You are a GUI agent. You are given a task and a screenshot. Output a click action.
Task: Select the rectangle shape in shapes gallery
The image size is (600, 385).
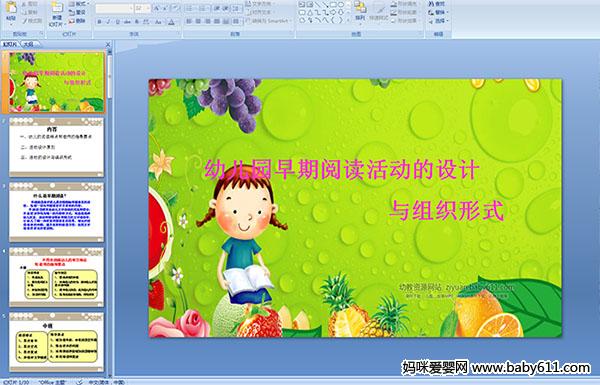333,5
